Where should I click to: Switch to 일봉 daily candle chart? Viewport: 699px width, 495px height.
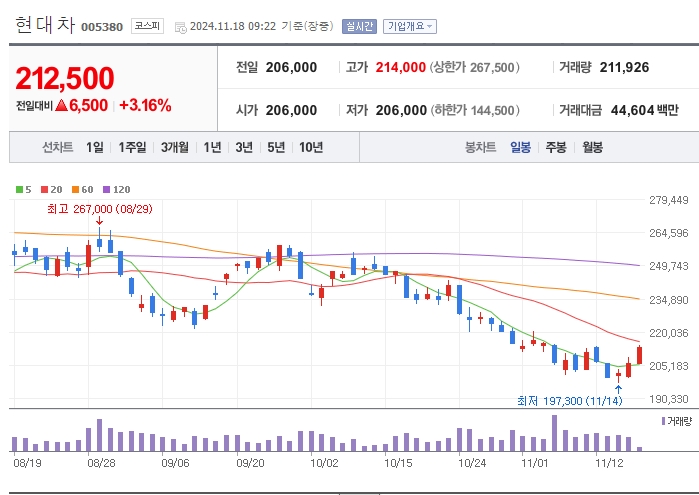coord(521,147)
